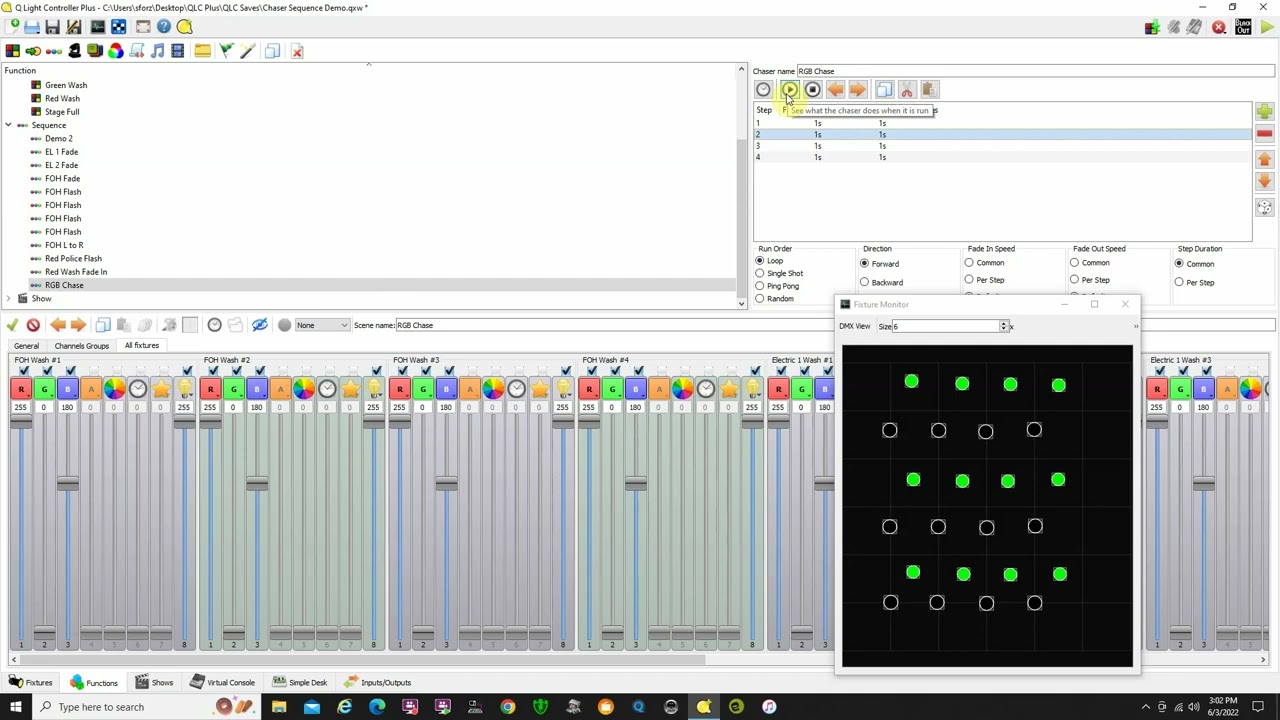Add a new Video function filmstrip icon

[178, 51]
